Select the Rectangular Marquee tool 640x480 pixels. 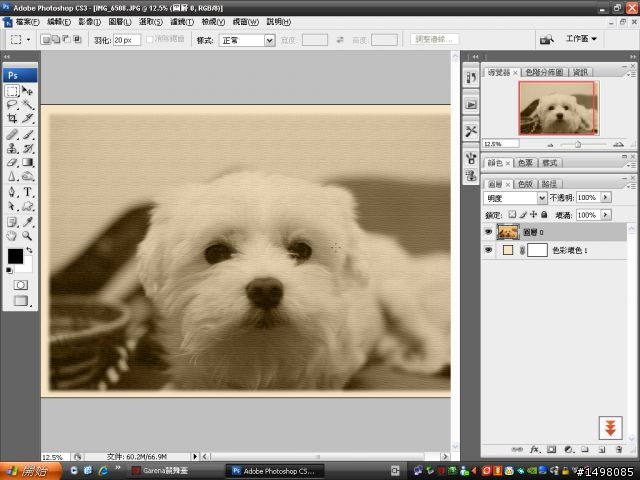(12, 91)
